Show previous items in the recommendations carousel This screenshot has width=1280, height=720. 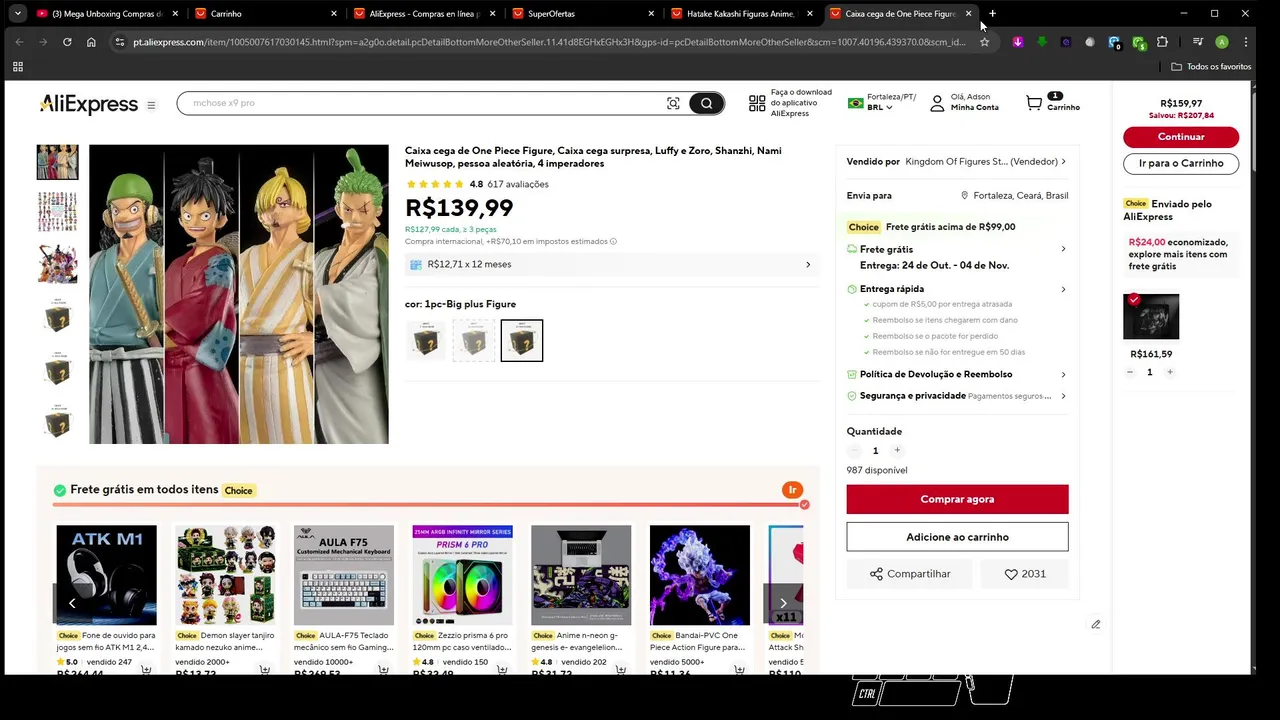click(72, 603)
